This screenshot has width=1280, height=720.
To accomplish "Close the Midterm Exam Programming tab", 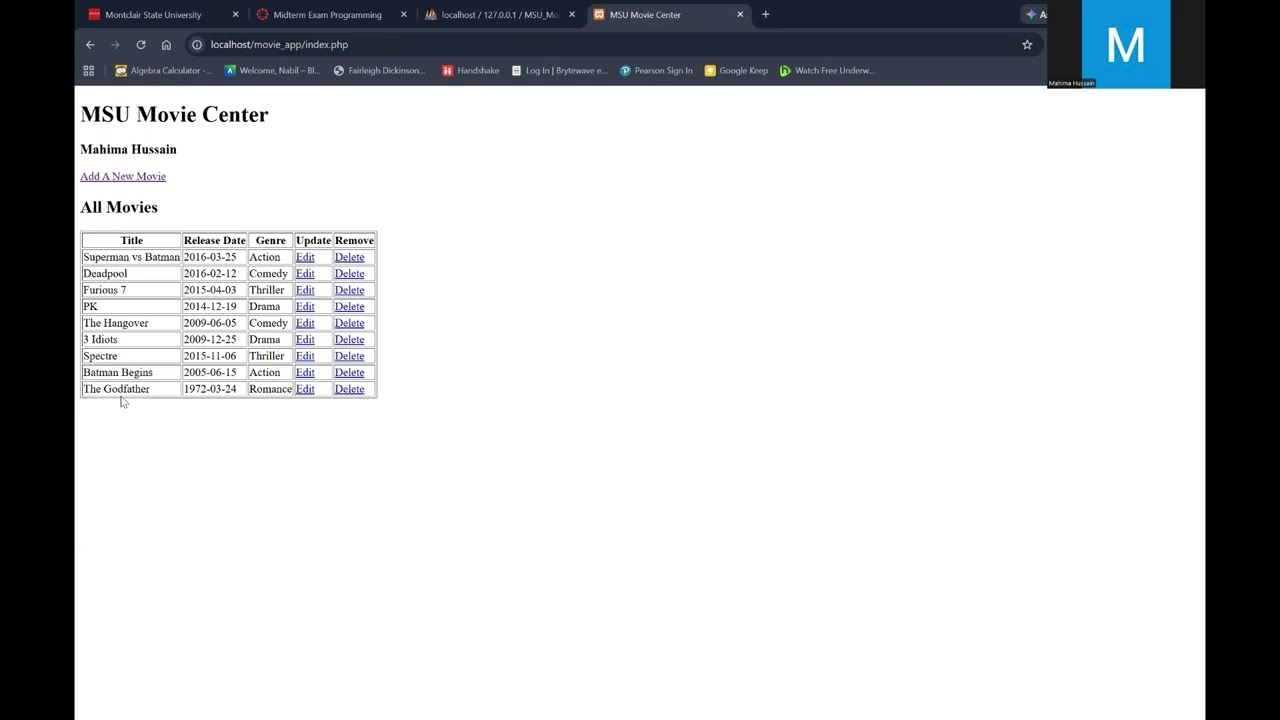I will pyautogui.click(x=404, y=15).
